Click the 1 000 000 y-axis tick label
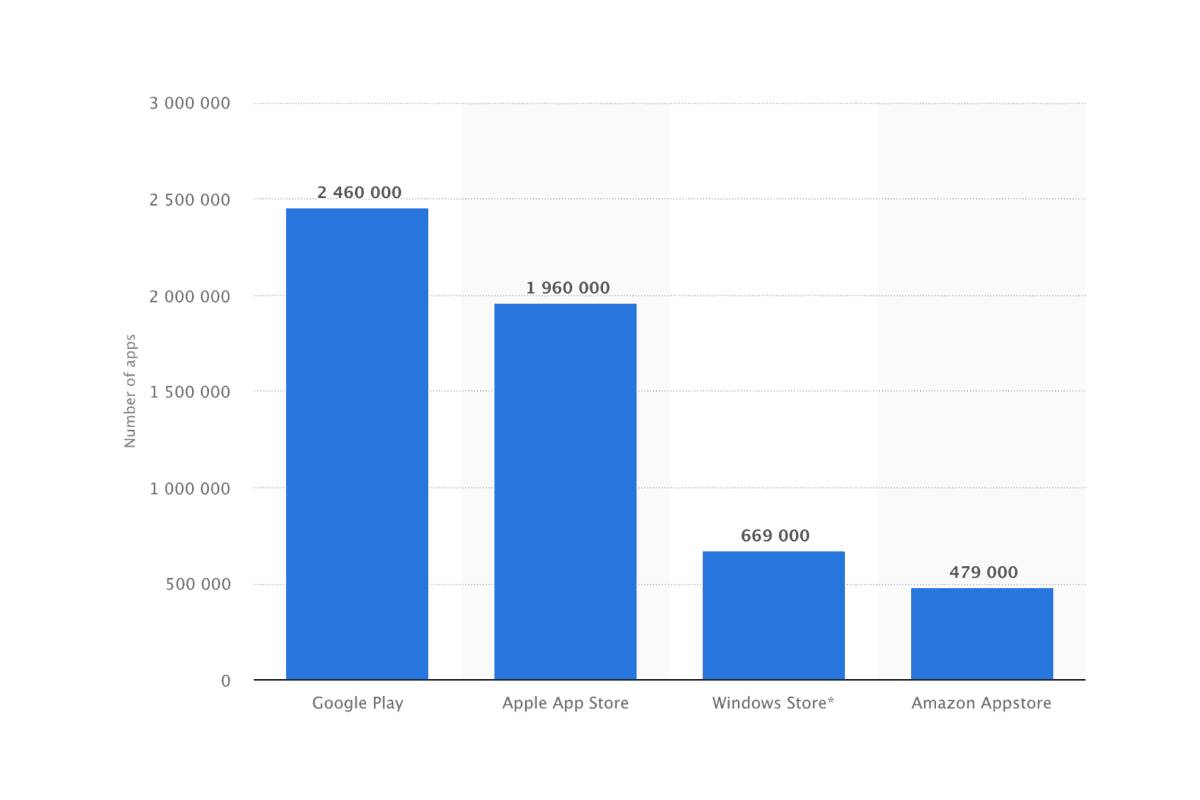Image resolution: width=1200 pixels, height=800 pixels. 188,488
